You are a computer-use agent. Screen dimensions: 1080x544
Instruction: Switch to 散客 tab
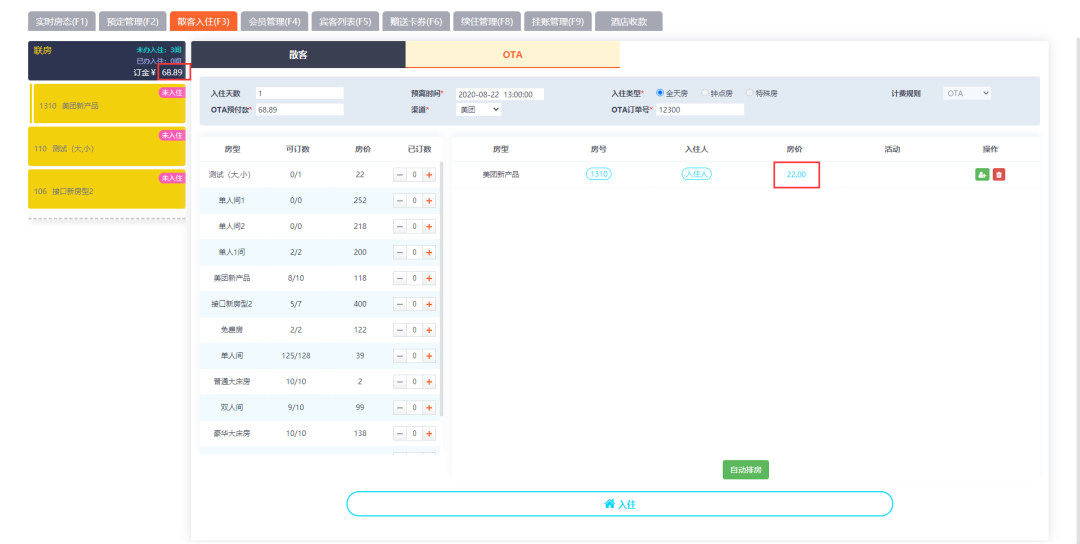(x=298, y=54)
